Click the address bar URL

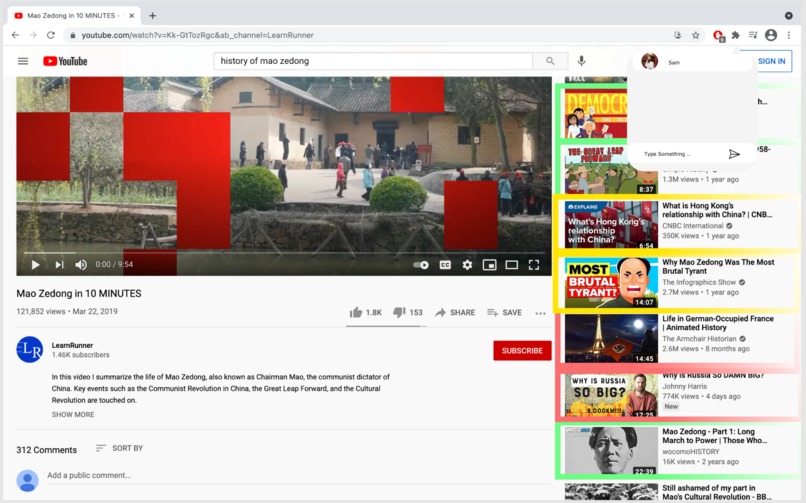197,35
